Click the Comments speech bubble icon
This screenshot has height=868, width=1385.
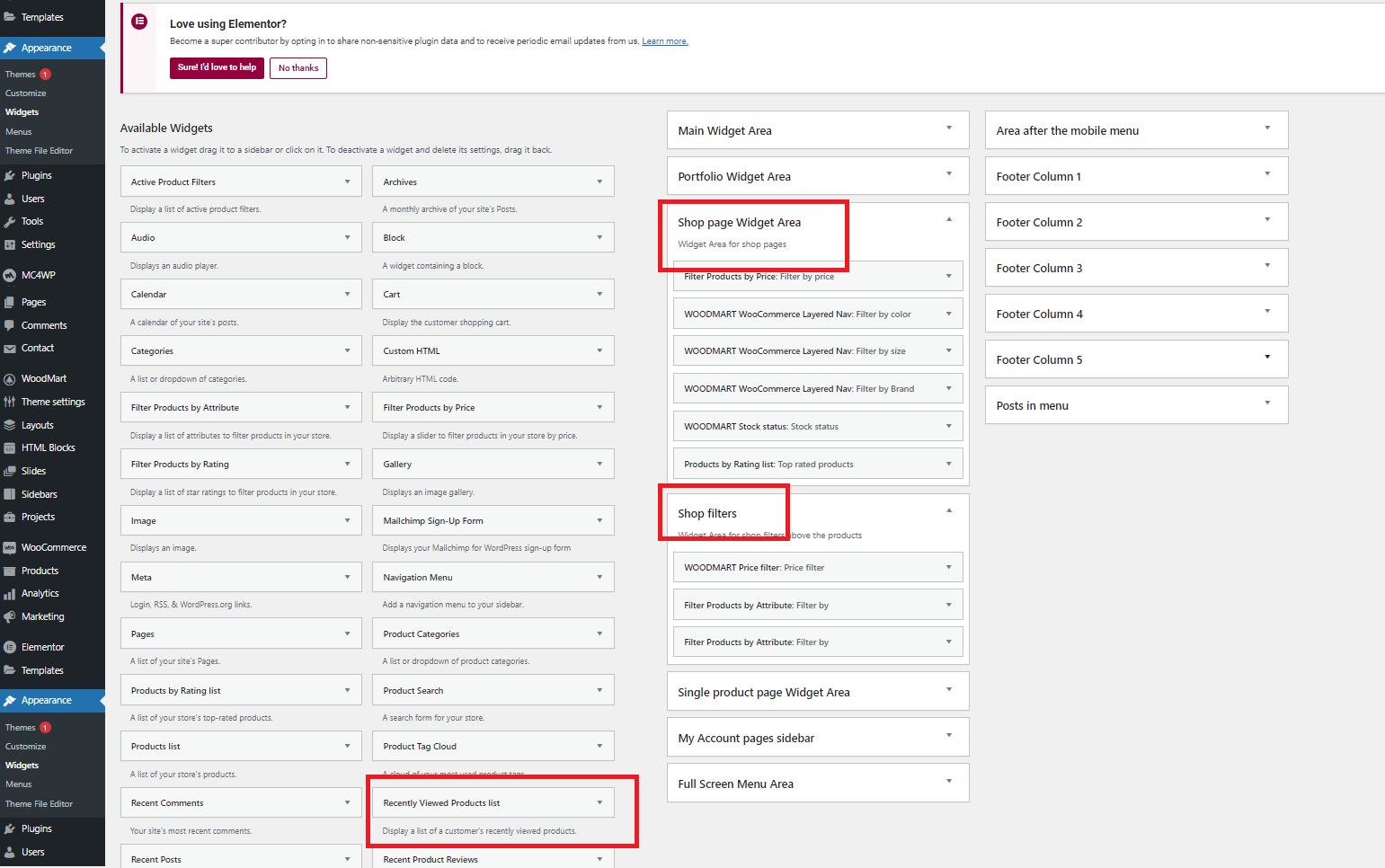[x=10, y=325]
